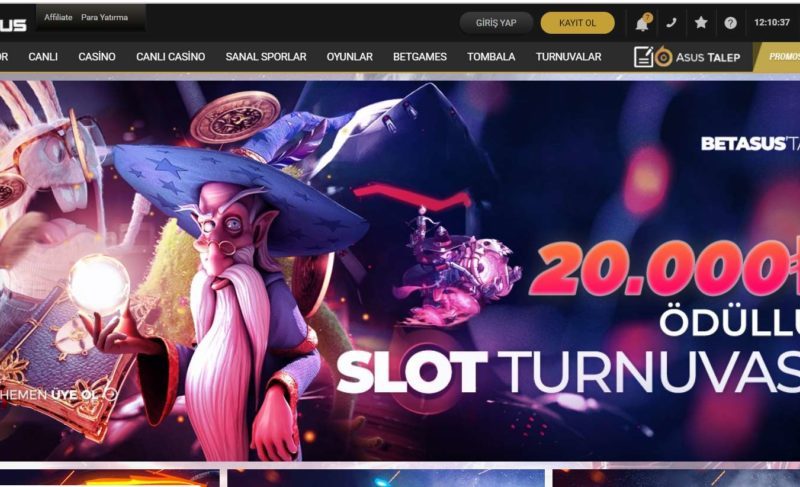Go to the Canlı menu item
The image size is (800, 487).
click(x=43, y=57)
